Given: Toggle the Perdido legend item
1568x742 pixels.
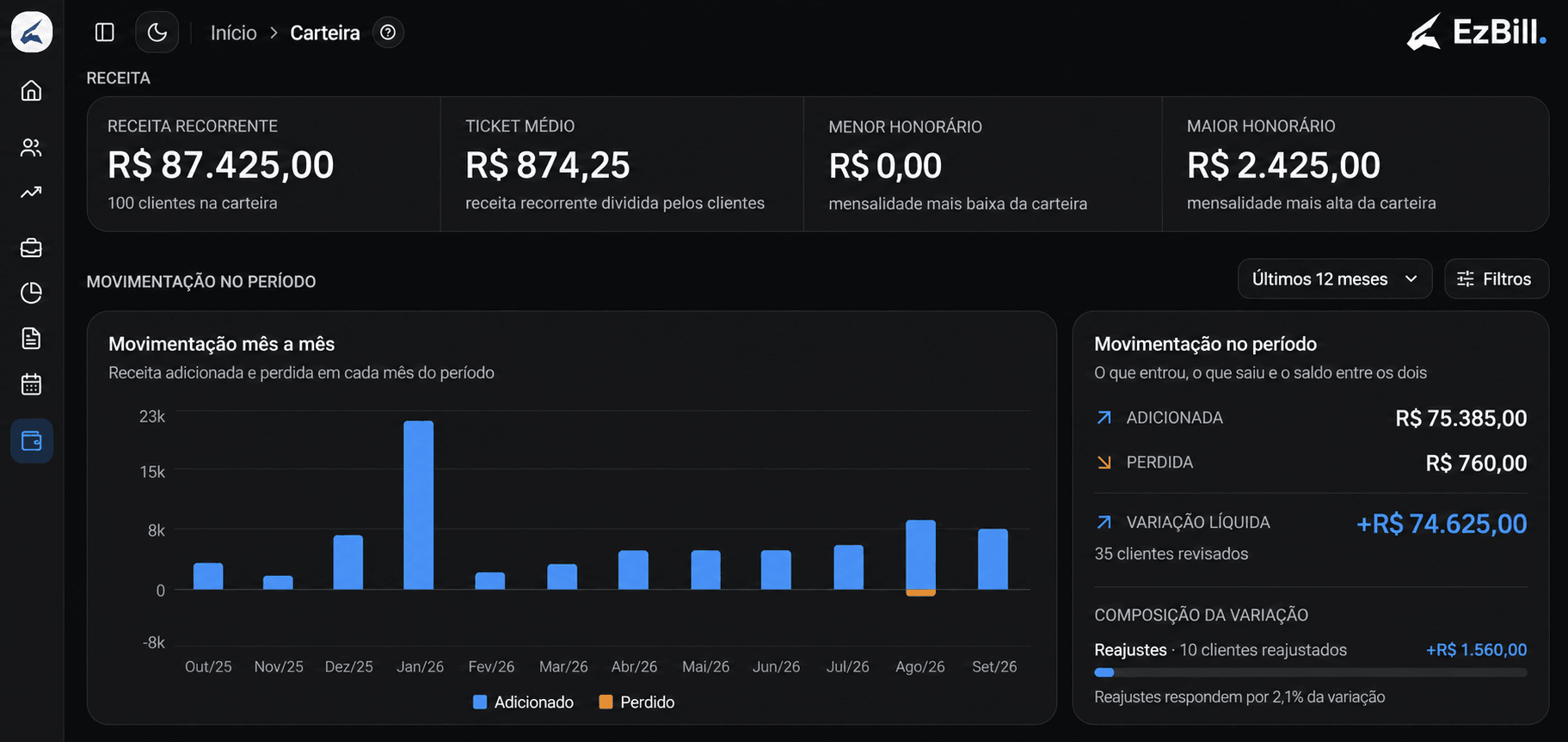Looking at the screenshot, I should (x=636, y=702).
